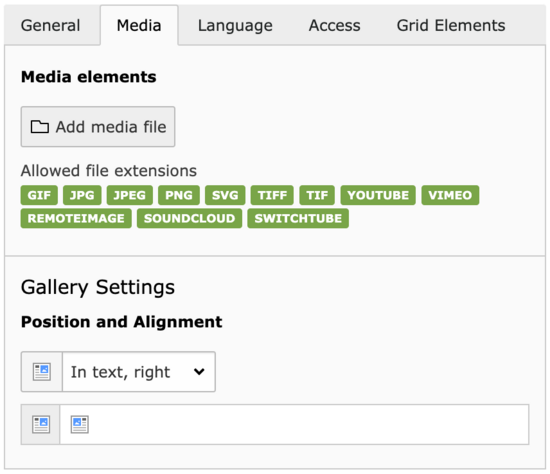Click the folder icon in Add media file
The width and height of the screenshot is (550, 474).
[x=40, y=127]
